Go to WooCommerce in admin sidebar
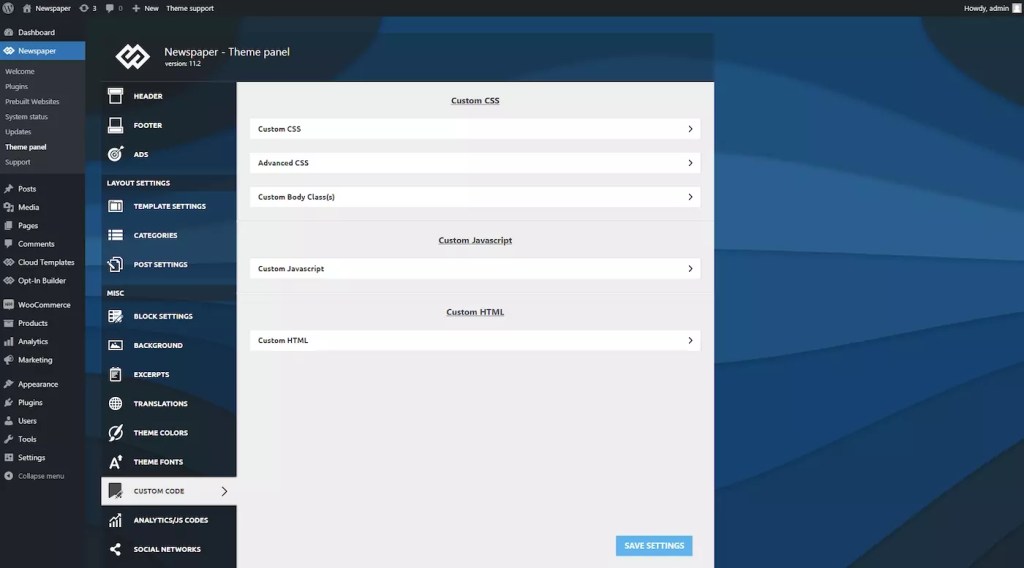The image size is (1024, 568). tap(42, 305)
